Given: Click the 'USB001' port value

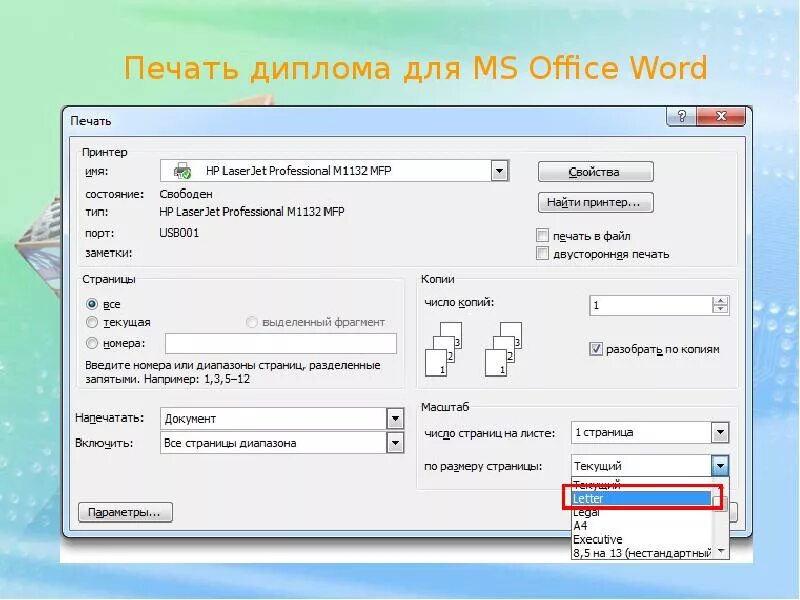Looking at the screenshot, I should click(179, 233).
